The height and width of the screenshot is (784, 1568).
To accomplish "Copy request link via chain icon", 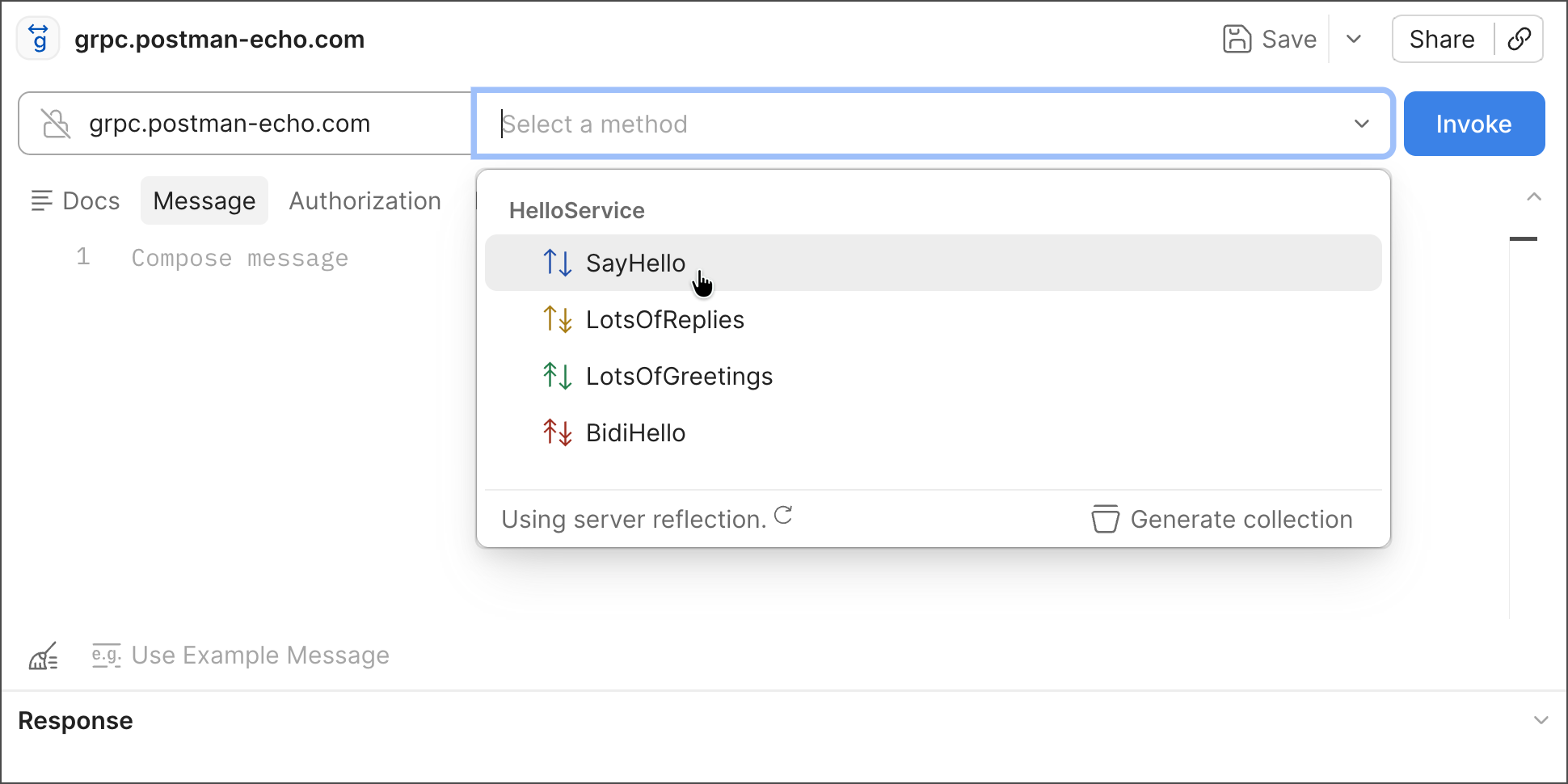I will coord(1520,39).
